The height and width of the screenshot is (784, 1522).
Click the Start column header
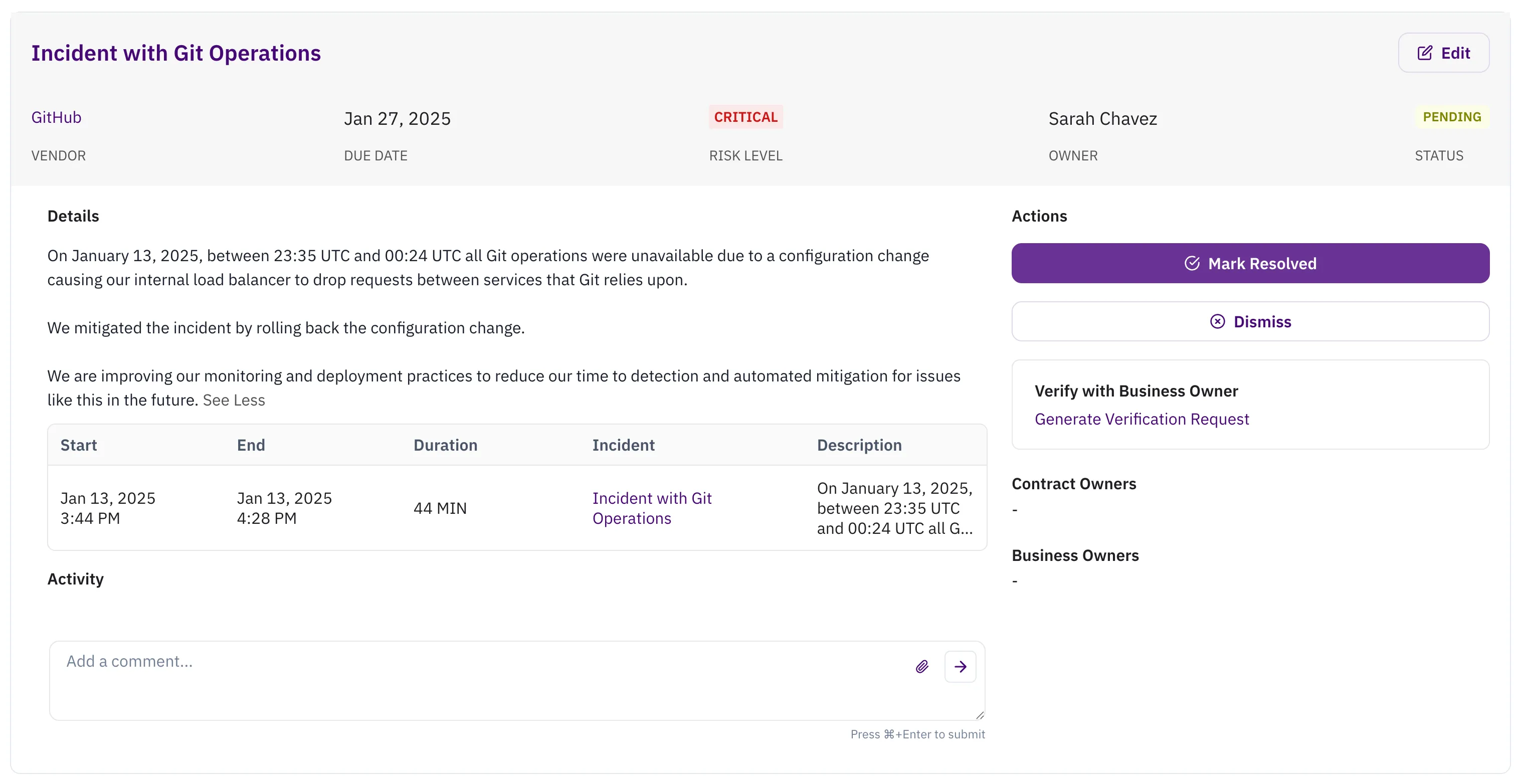point(79,445)
